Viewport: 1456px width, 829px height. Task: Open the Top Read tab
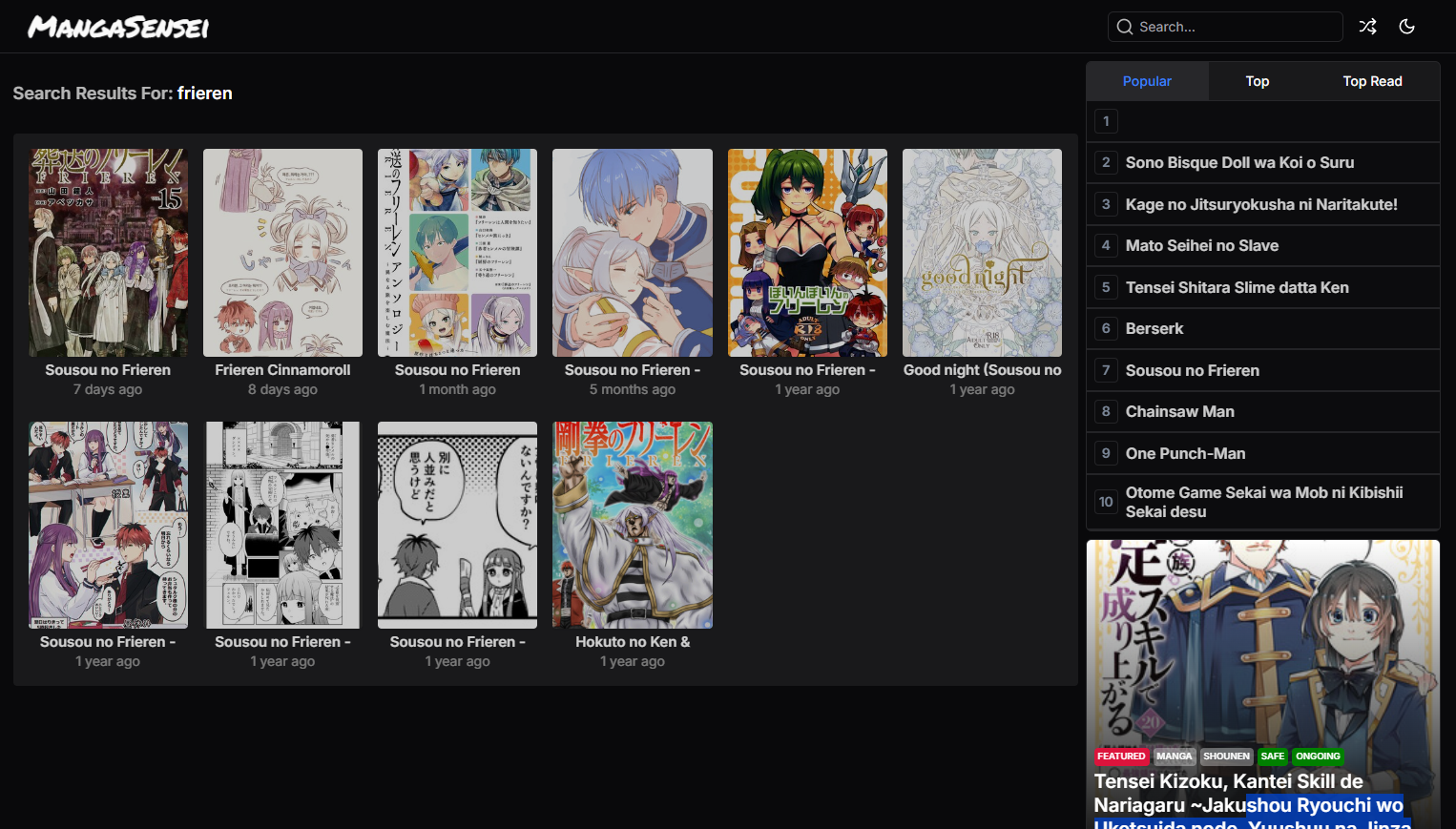[1372, 81]
